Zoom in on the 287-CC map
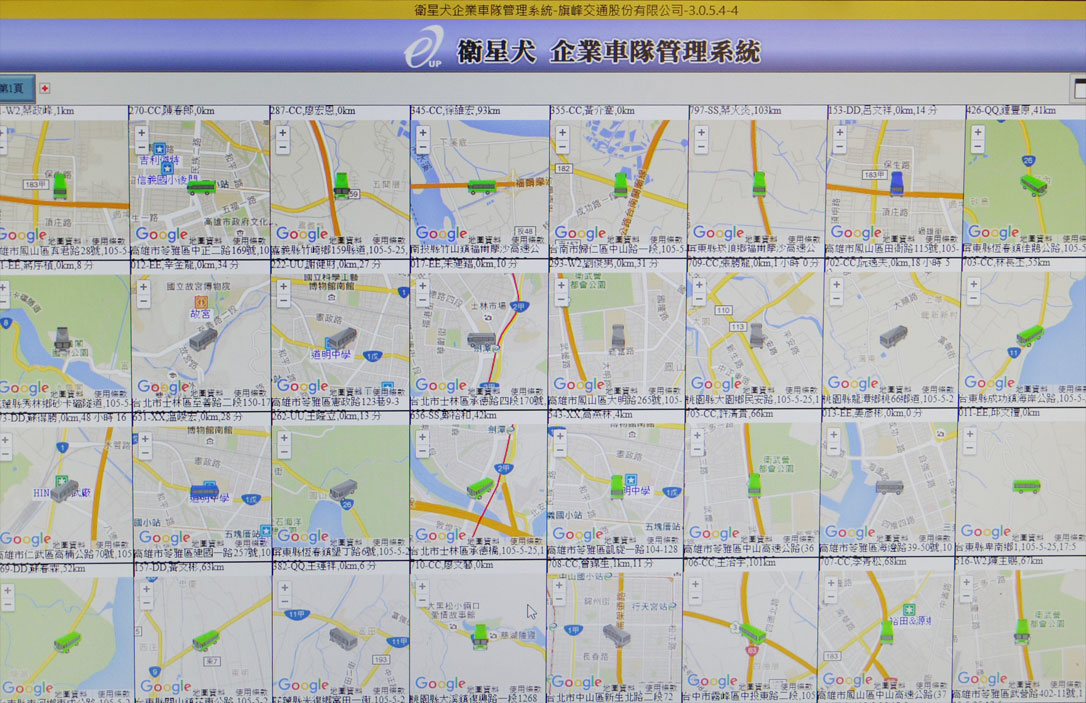Viewport: 1086px width, 703px height. click(x=283, y=133)
